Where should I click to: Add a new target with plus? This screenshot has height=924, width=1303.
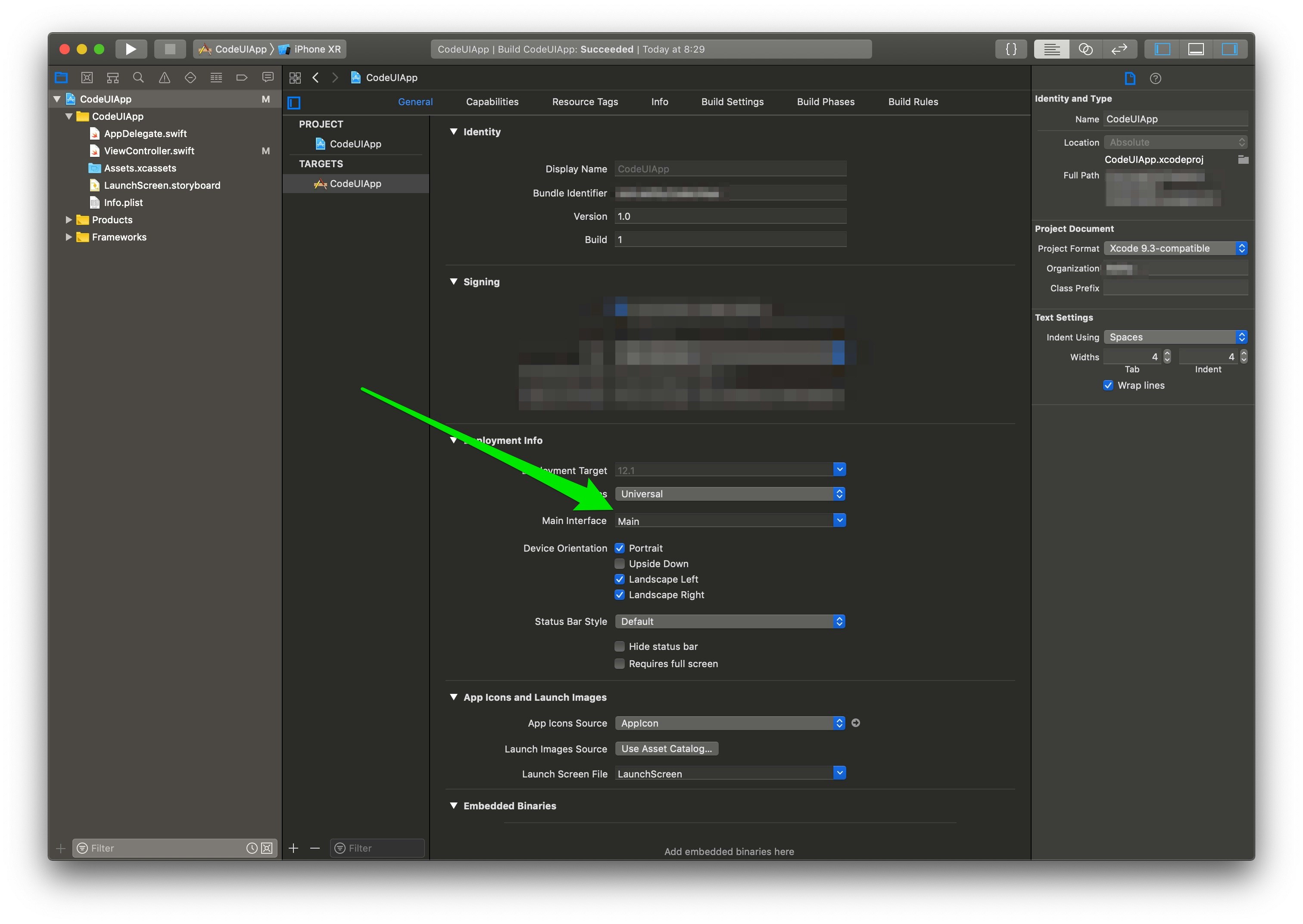click(293, 848)
